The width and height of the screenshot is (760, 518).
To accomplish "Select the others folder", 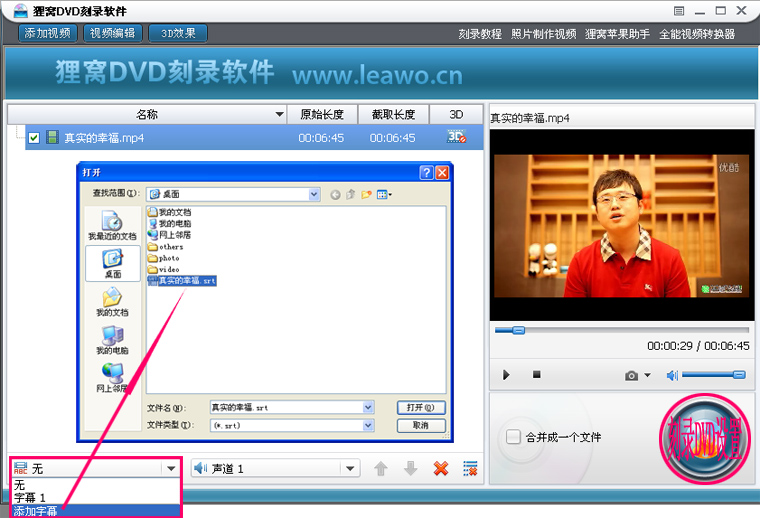I will 166,247.
